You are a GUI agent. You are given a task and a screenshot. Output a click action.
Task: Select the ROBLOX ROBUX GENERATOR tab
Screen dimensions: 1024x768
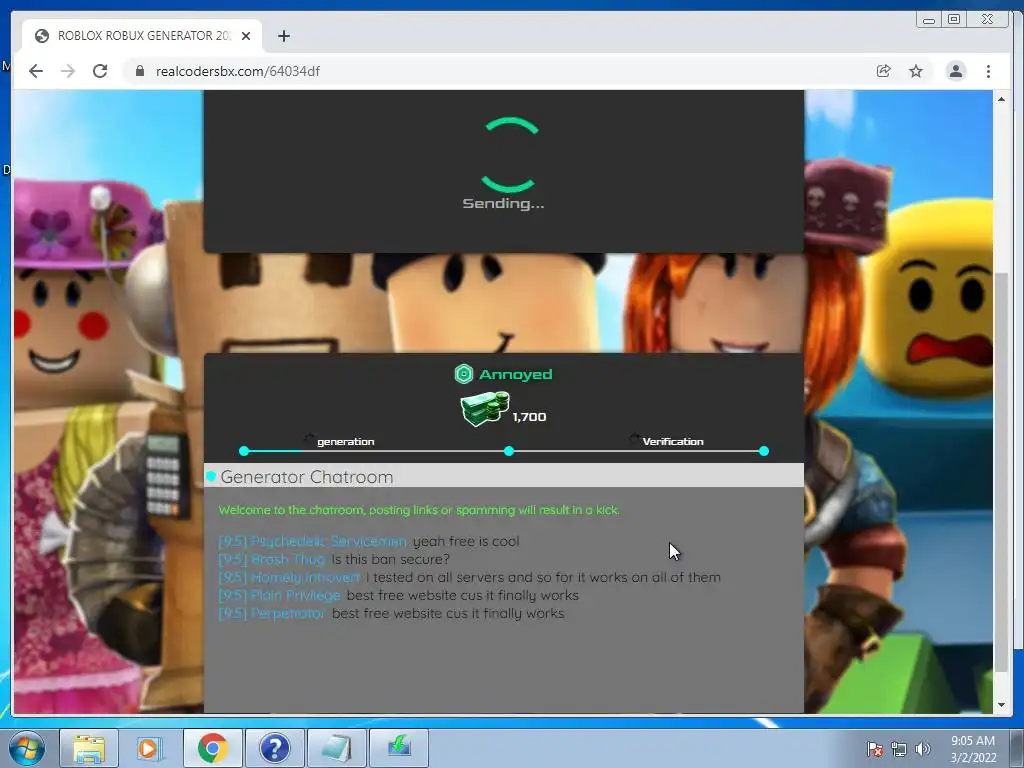click(142, 36)
